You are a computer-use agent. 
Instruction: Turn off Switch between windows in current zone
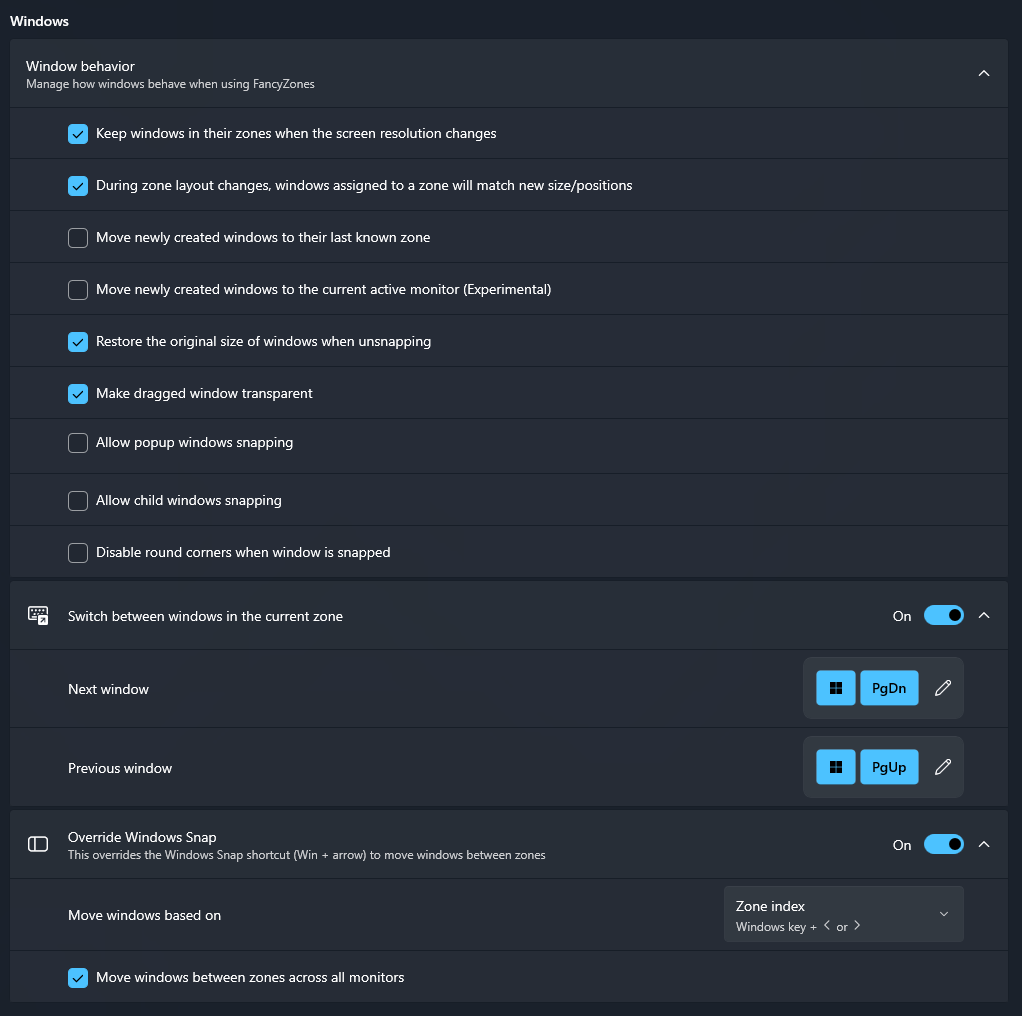tap(943, 615)
